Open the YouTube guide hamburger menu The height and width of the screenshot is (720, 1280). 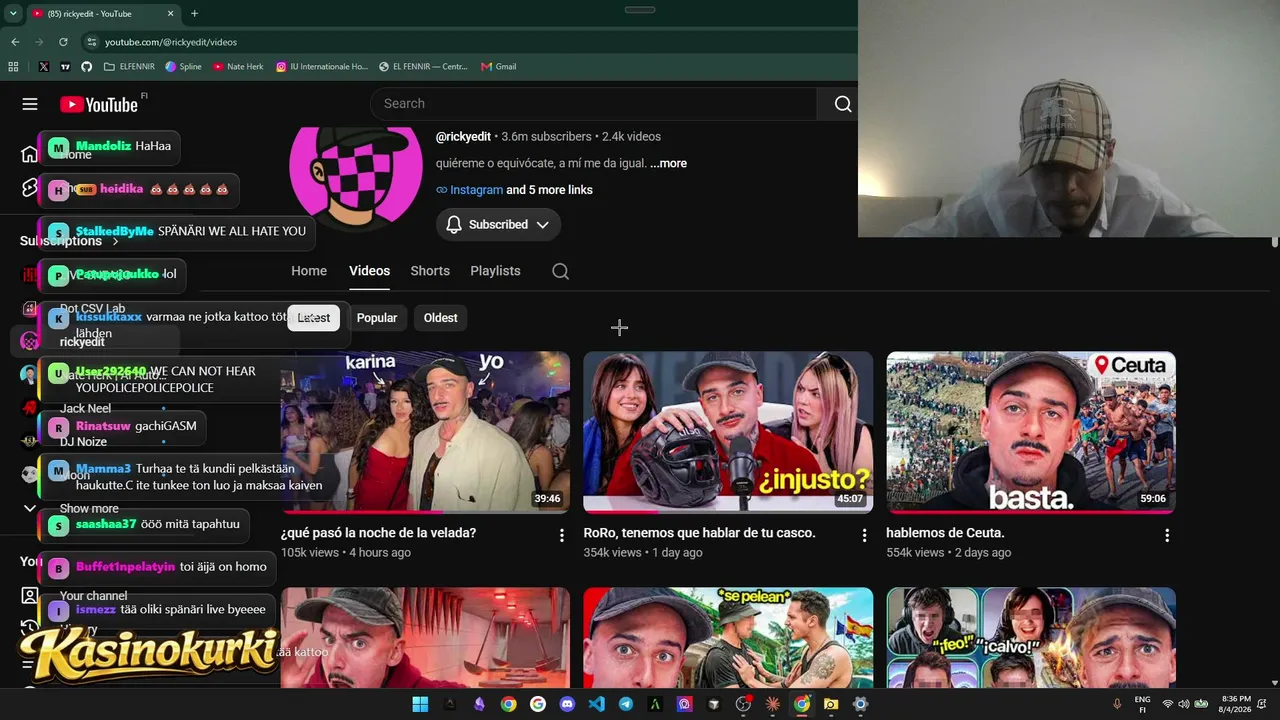[30, 104]
